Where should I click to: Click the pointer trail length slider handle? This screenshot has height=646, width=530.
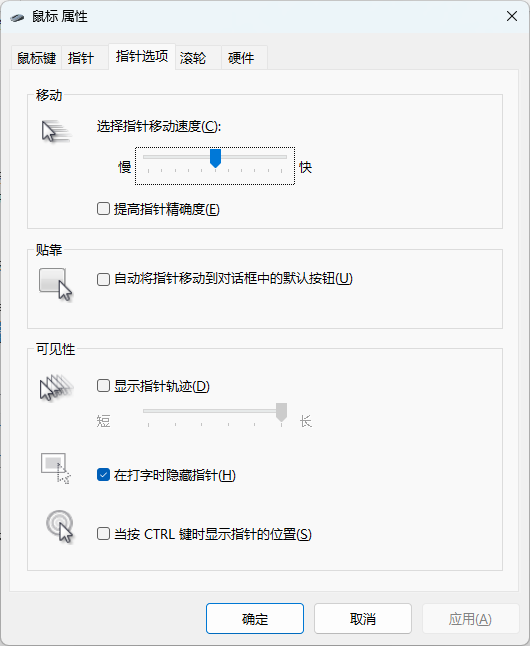point(281,412)
